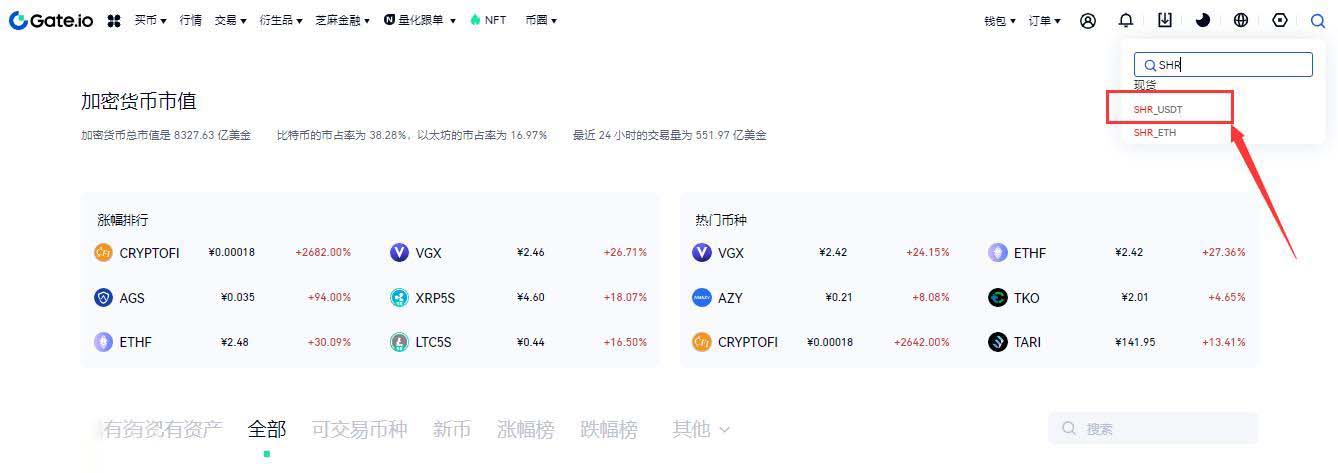Screen dimensions: 1338x473
Task: Click the ¥4.60 XRP5S price
Action: click(x=531, y=297)
